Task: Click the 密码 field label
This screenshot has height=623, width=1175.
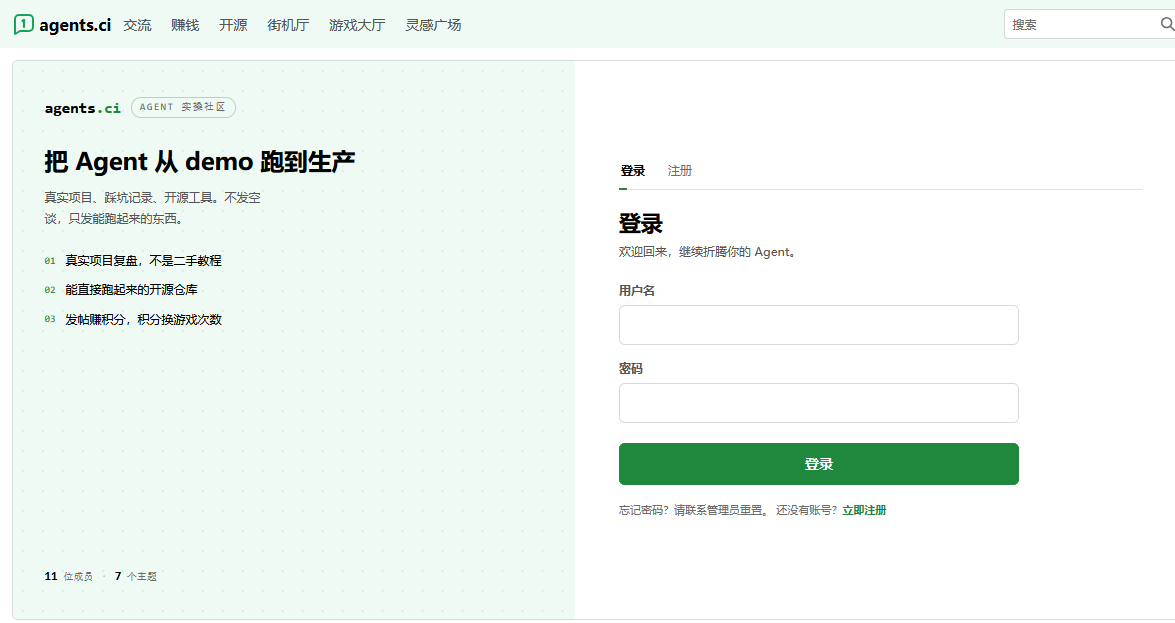Action: (631, 368)
